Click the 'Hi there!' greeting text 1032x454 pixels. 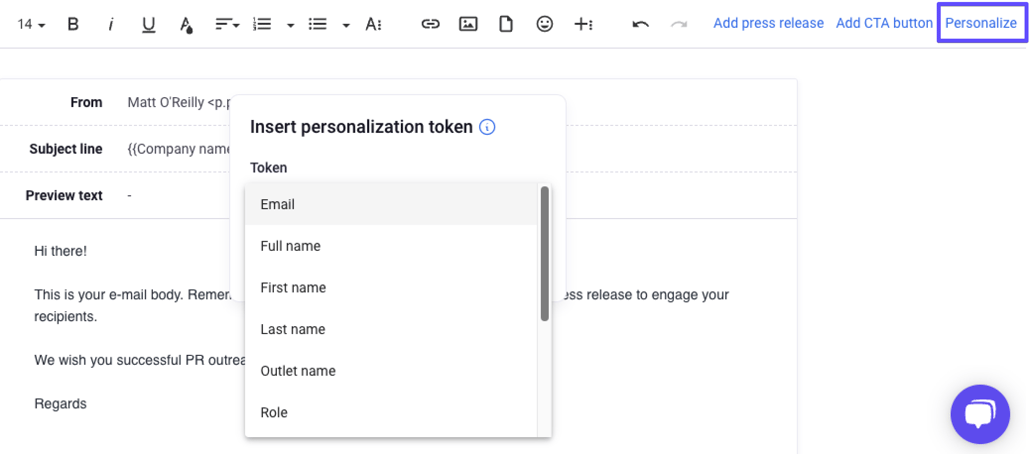60,251
